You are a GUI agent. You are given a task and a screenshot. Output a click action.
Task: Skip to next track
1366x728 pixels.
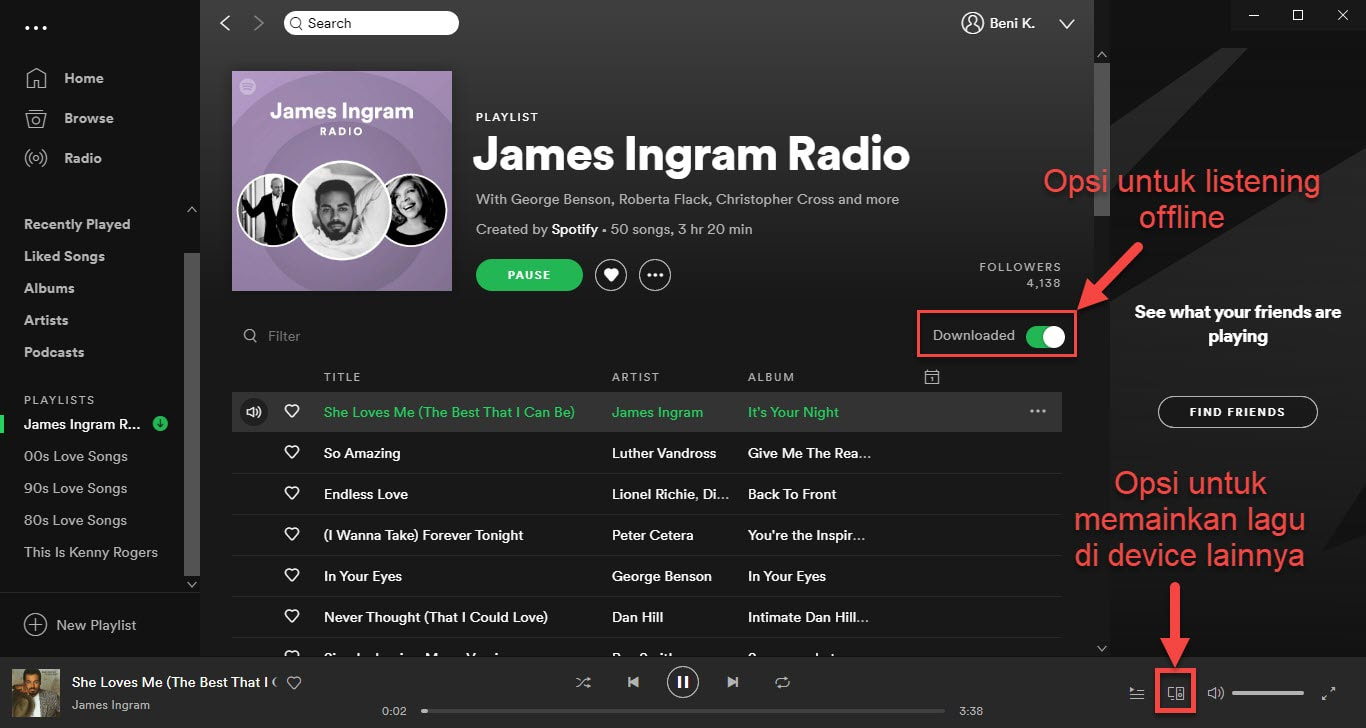733,682
